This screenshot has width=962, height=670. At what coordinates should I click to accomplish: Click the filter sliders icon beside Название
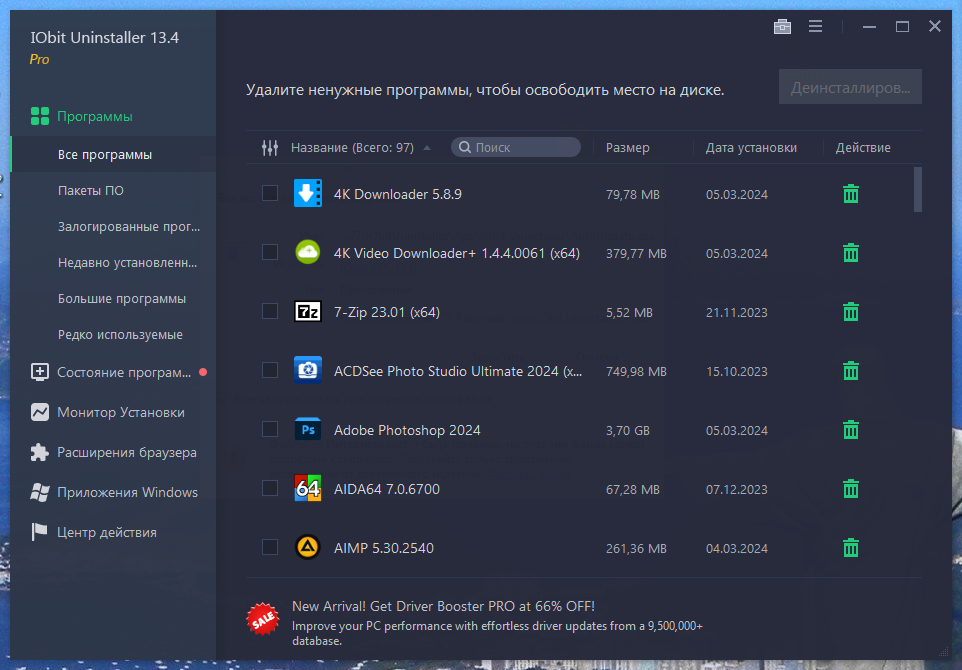[x=270, y=147]
